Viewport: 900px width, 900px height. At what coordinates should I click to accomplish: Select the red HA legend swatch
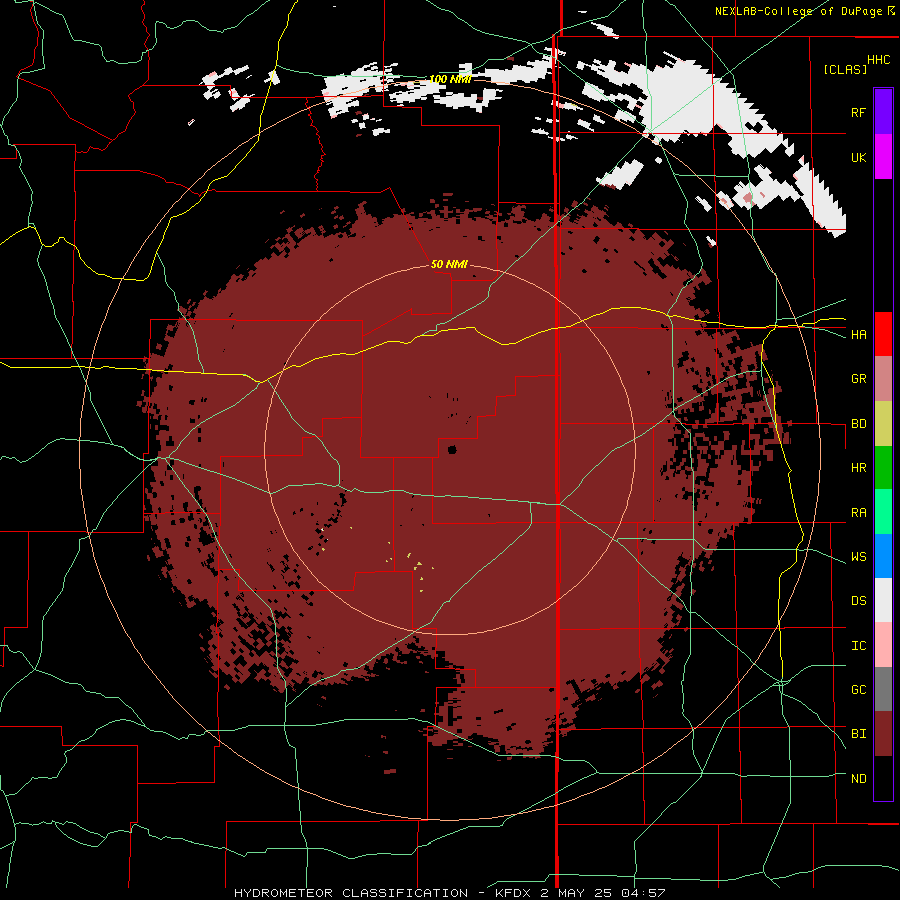883,334
